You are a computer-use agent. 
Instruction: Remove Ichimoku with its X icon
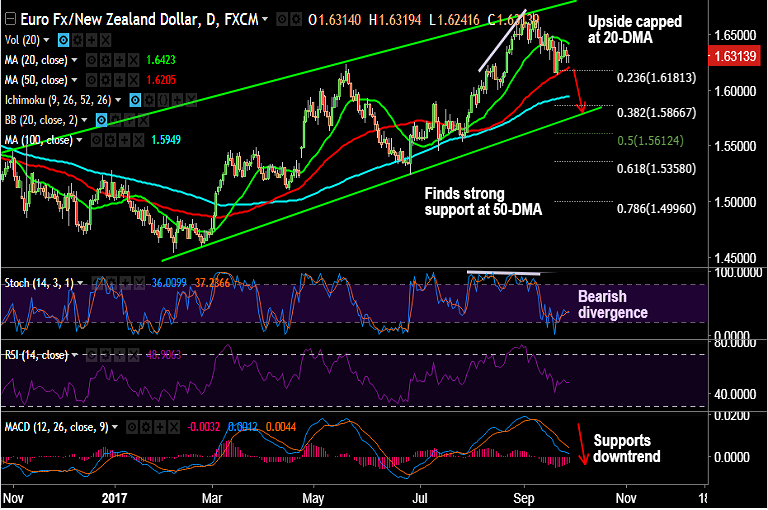(192, 100)
